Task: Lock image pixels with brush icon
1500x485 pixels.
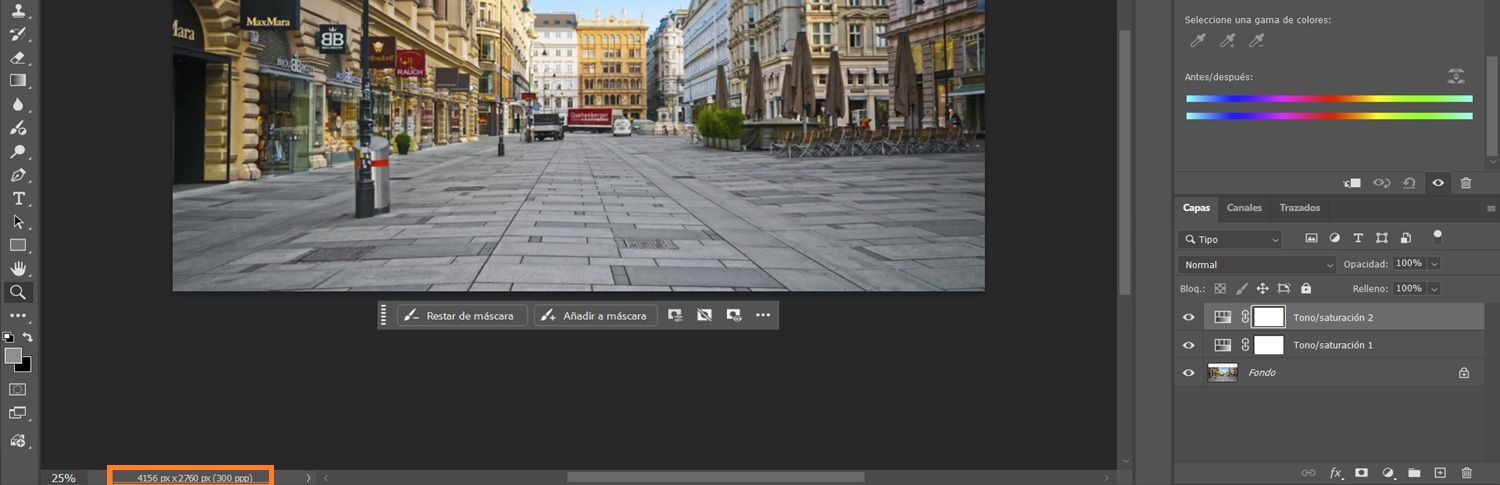Action: (x=1242, y=288)
